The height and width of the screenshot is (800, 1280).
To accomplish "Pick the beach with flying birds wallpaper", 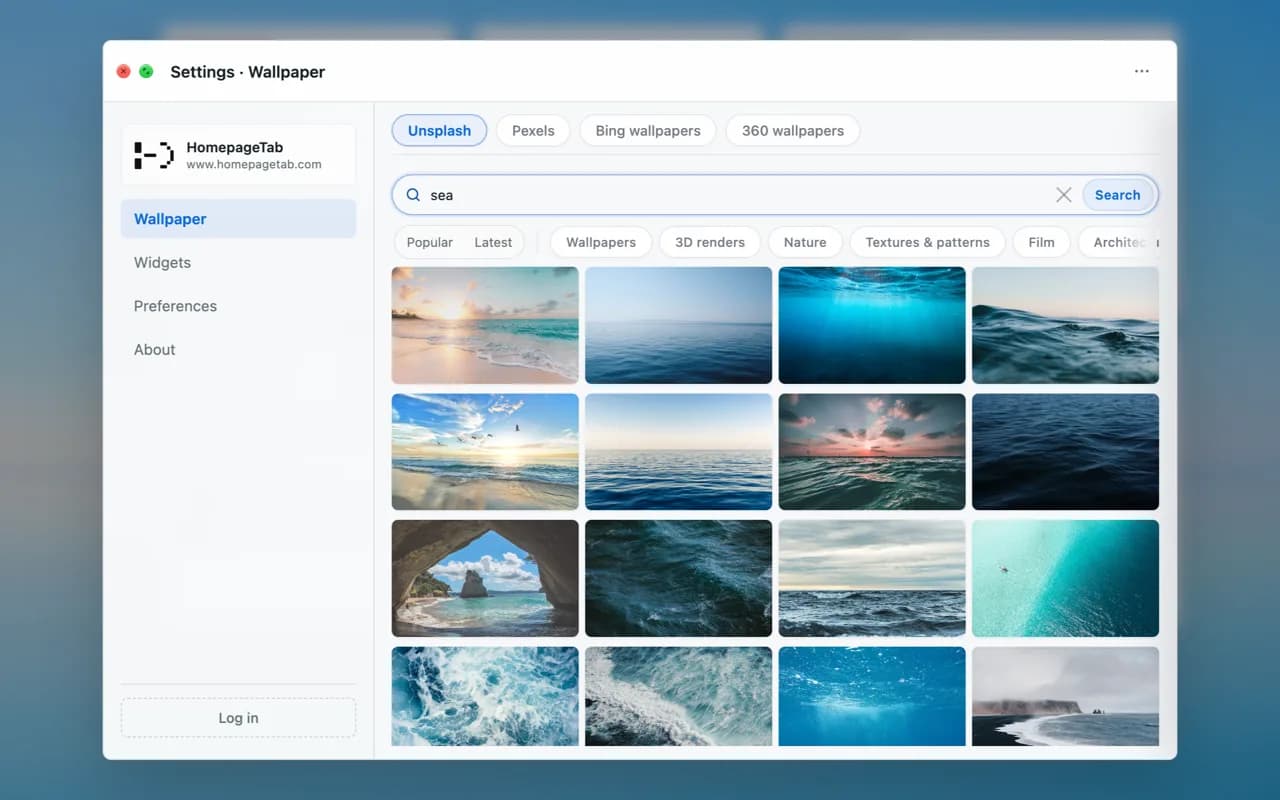I will (485, 452).
